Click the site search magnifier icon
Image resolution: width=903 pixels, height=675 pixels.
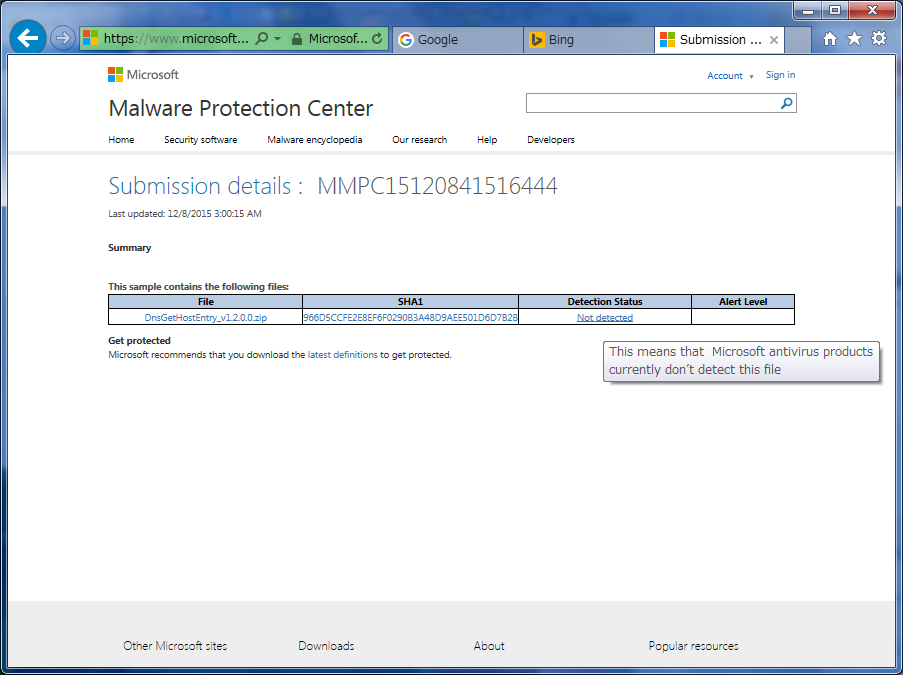coord(786,103)
